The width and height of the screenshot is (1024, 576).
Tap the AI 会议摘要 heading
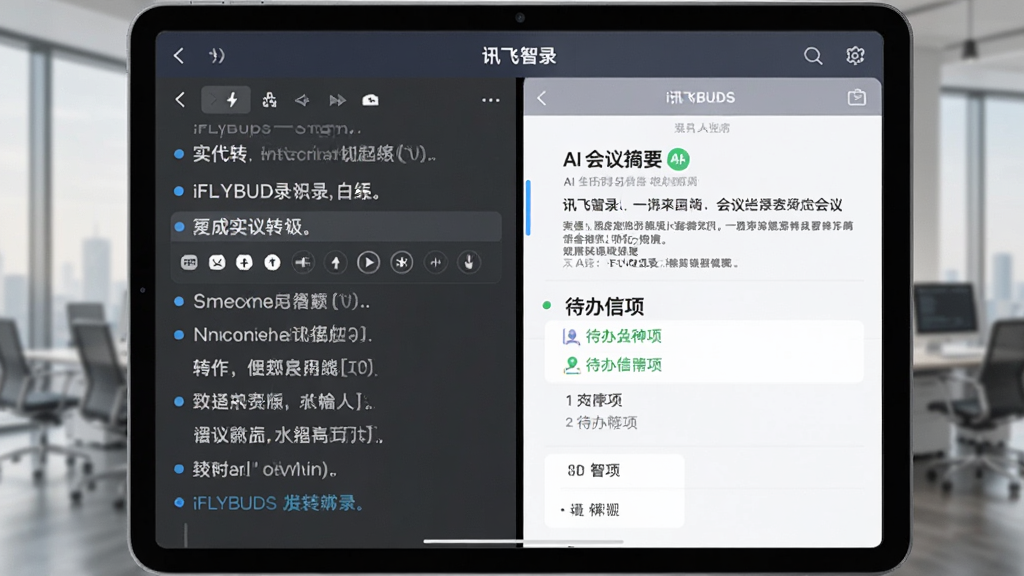[x=613, y=159]
